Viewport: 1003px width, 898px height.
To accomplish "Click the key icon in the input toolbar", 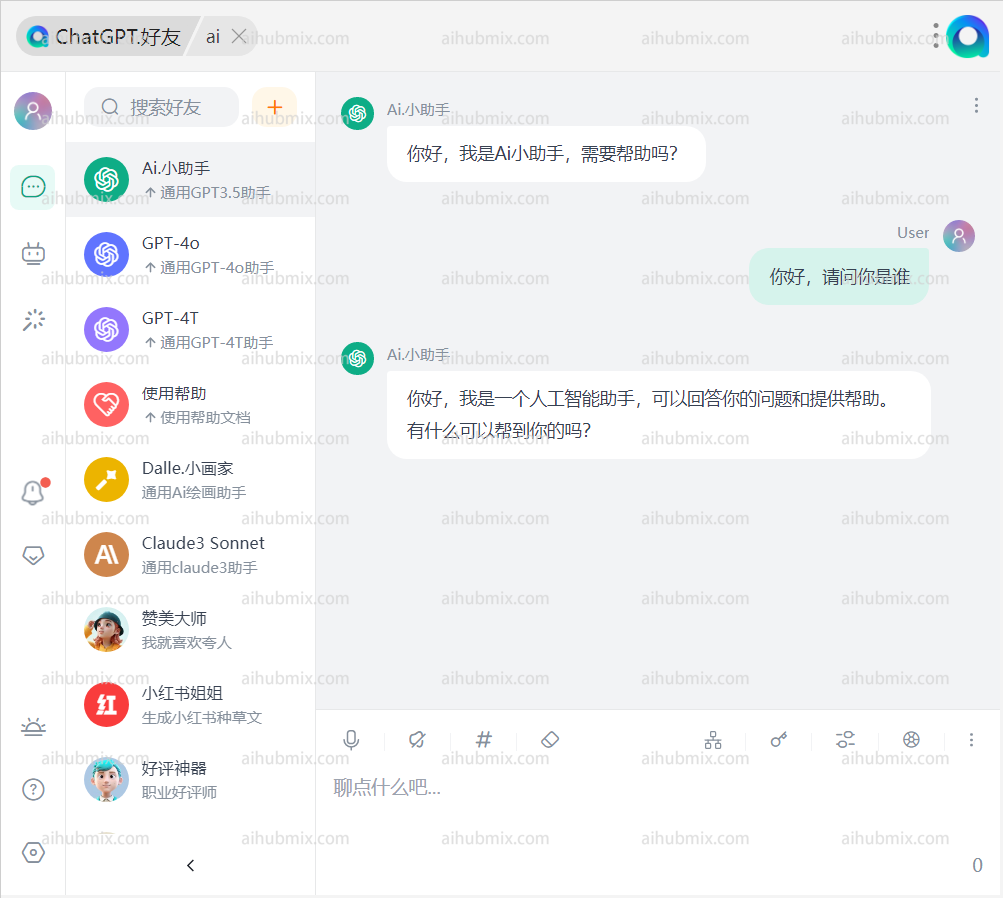I will [x=778, y=740].
